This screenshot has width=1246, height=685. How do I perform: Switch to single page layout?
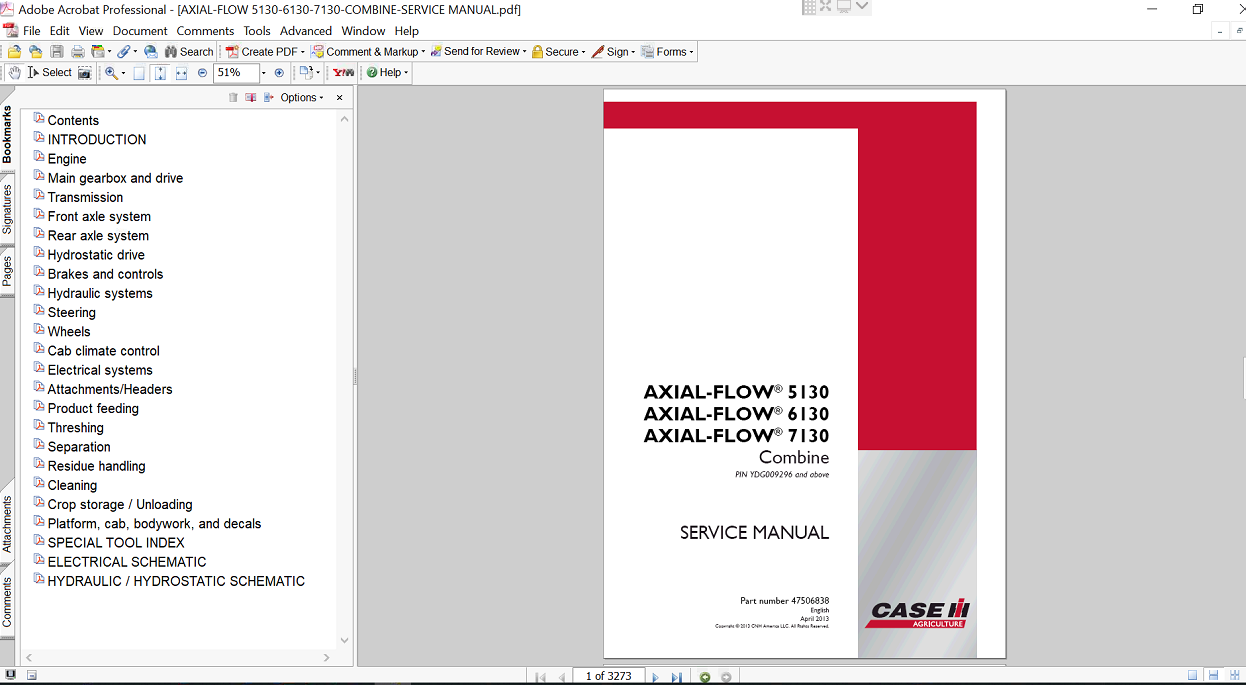(1192, 676)
